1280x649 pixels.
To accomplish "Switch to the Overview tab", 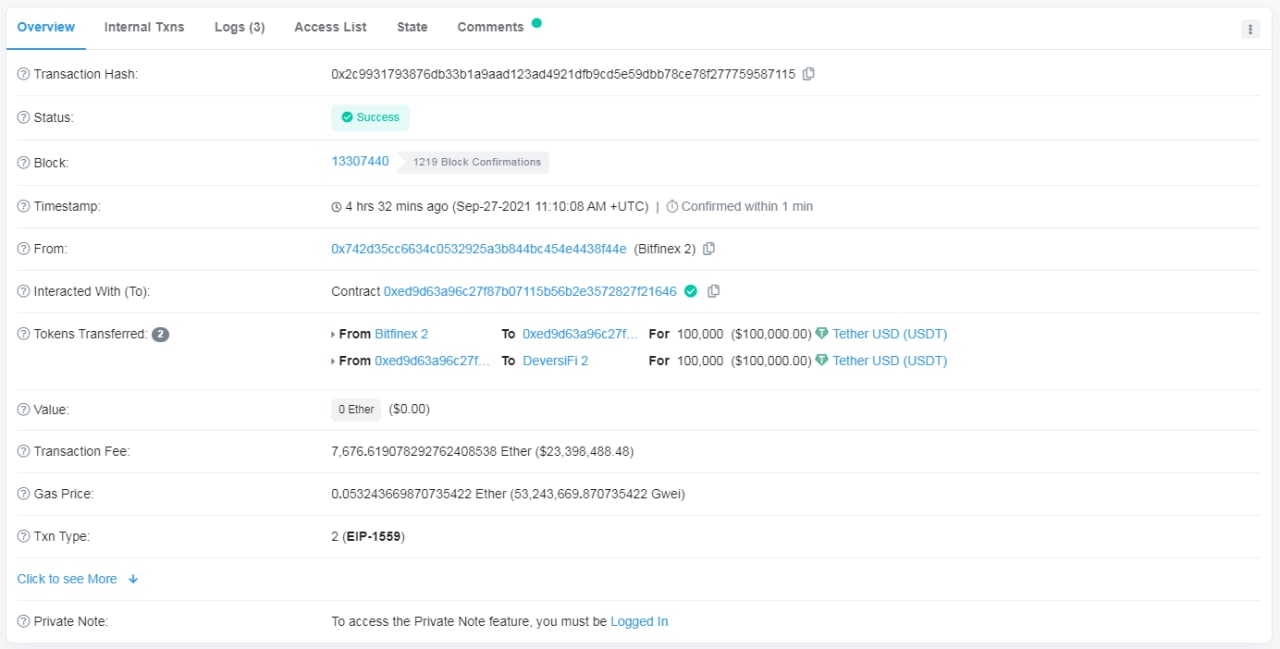I will pos(46,27).
